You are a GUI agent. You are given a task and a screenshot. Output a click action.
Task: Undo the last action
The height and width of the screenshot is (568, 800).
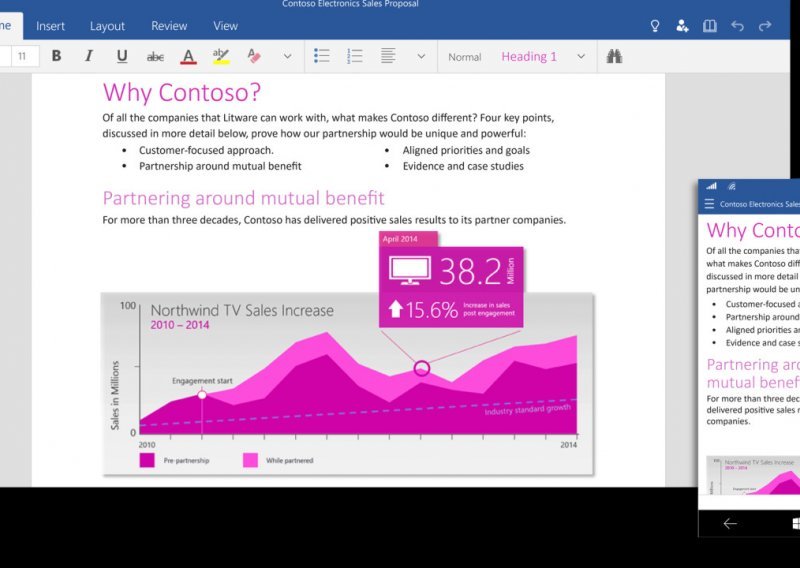737,26
